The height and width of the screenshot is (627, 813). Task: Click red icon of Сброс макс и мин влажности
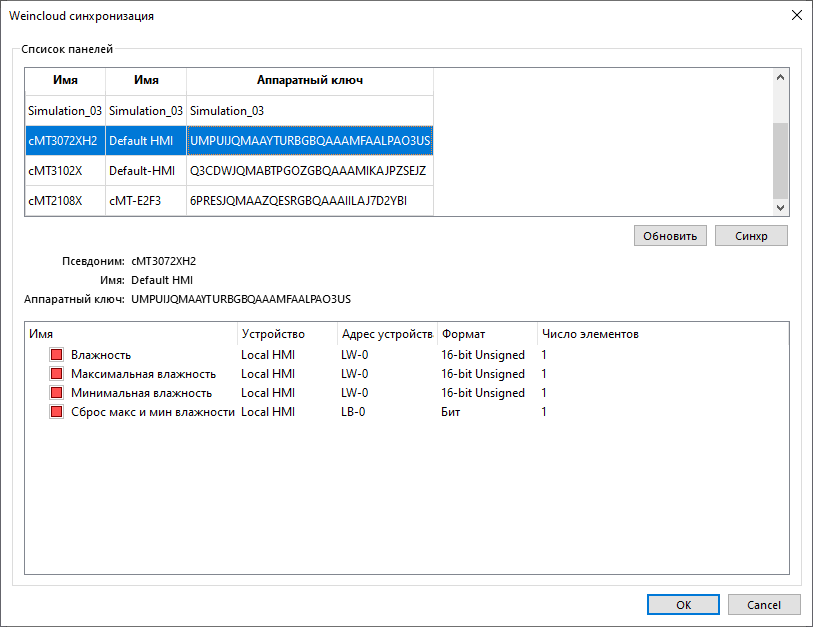click(56, 412)
